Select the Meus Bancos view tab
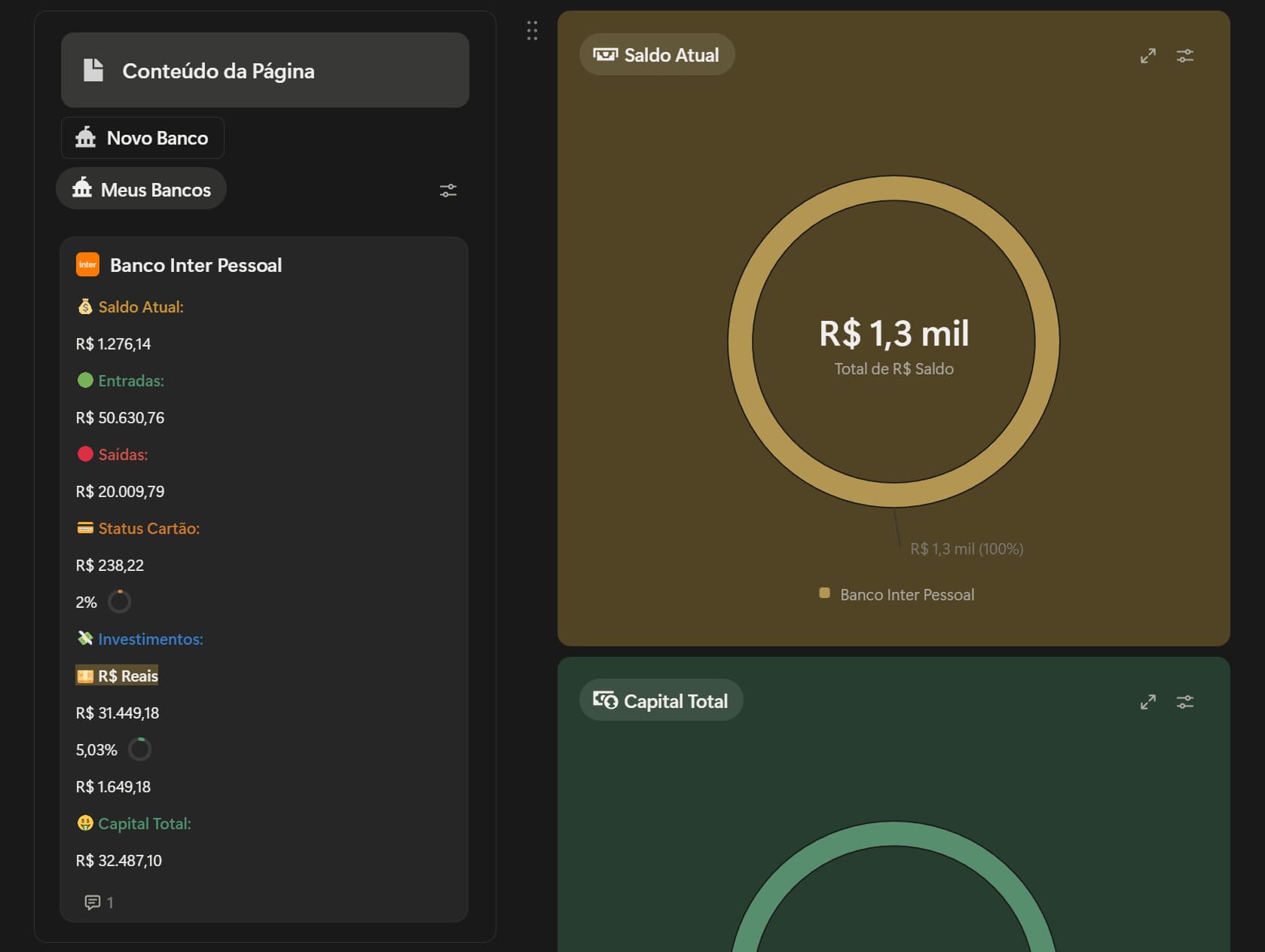The image size is (1265, 952). click(141, 189)
